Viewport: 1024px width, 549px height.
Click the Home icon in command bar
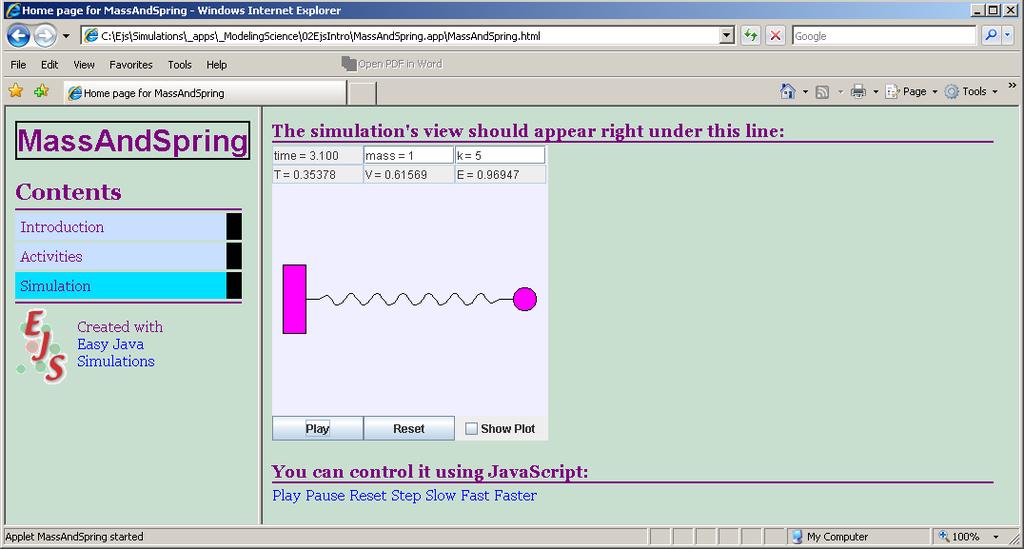click(788, 91)
